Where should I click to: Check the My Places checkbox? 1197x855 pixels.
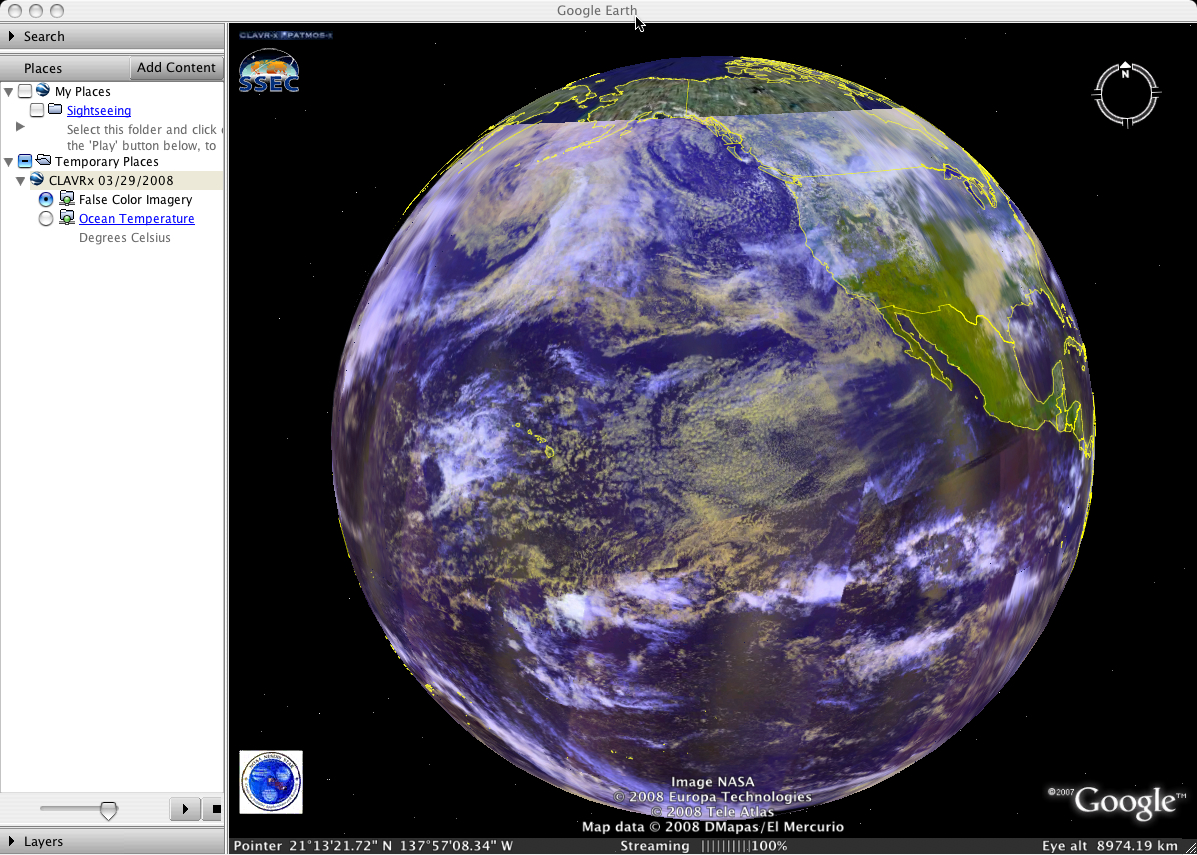(25, 92)
